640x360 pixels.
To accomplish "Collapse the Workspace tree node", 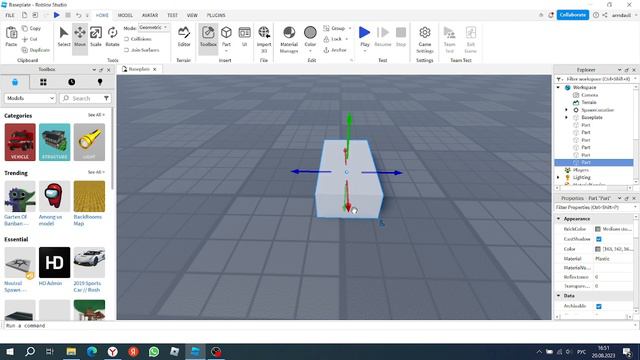I will coord(558,87).
